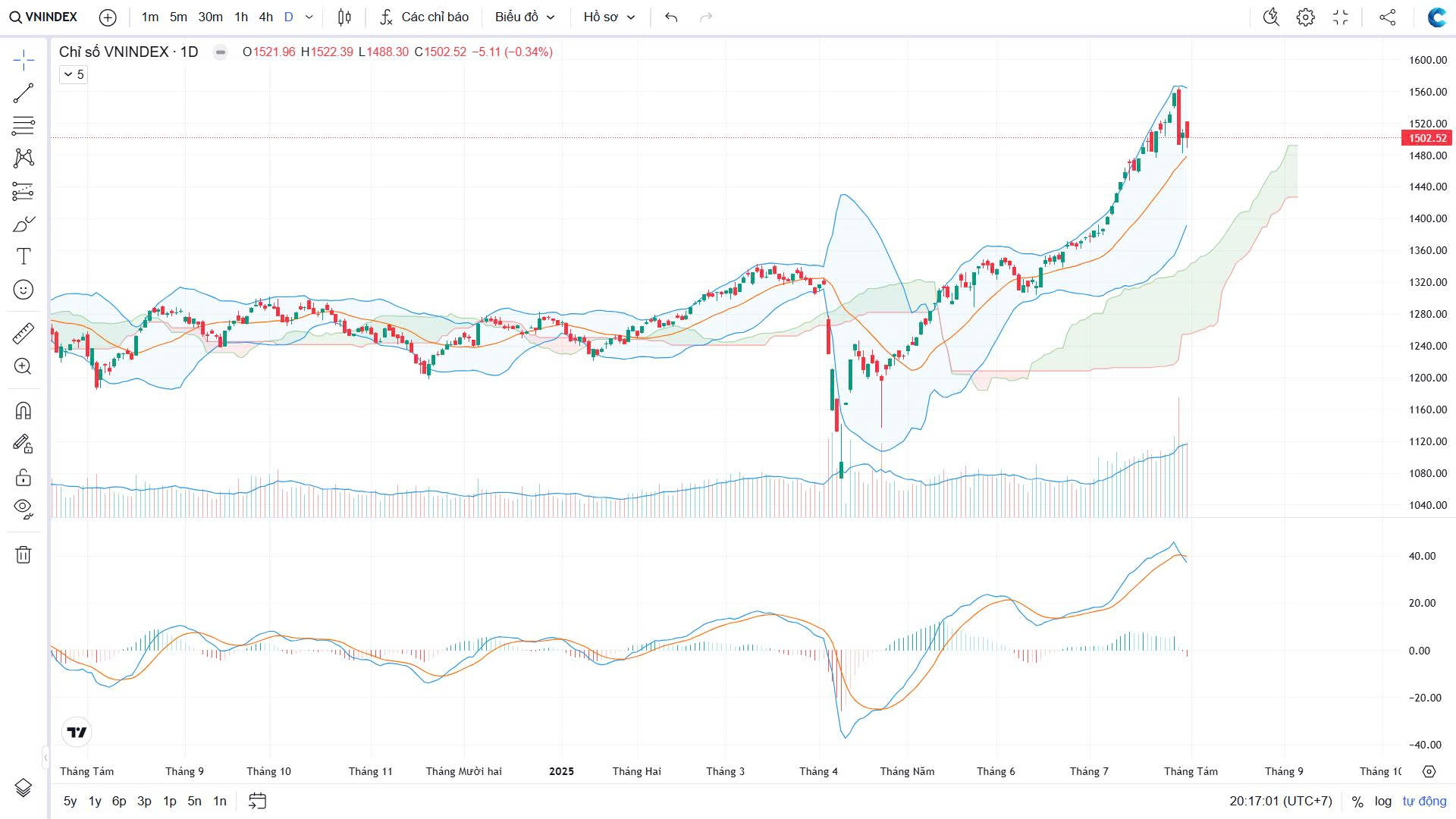Select the trend line drawing tool
Viewport: 1456px width, 819px height.
point(24,93)
